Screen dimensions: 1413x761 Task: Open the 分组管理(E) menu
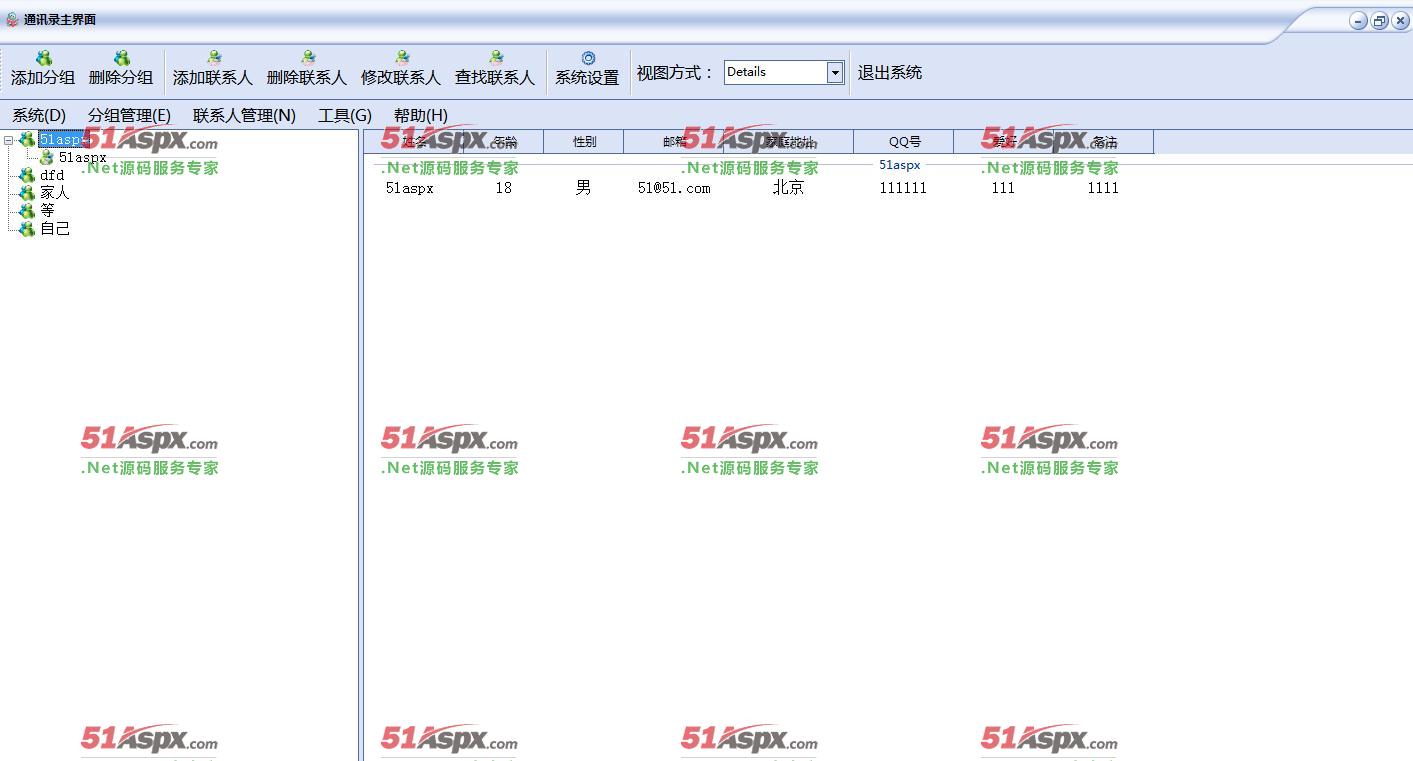[129, 115]
